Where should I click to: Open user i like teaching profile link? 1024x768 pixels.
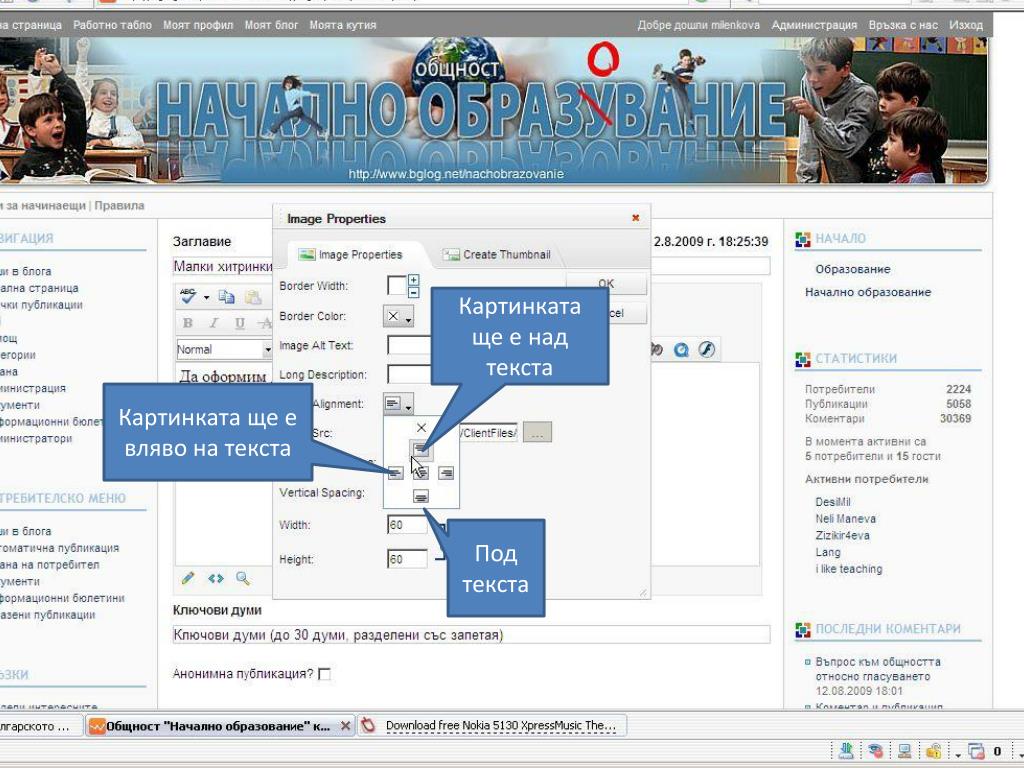(x=849, y=569)
